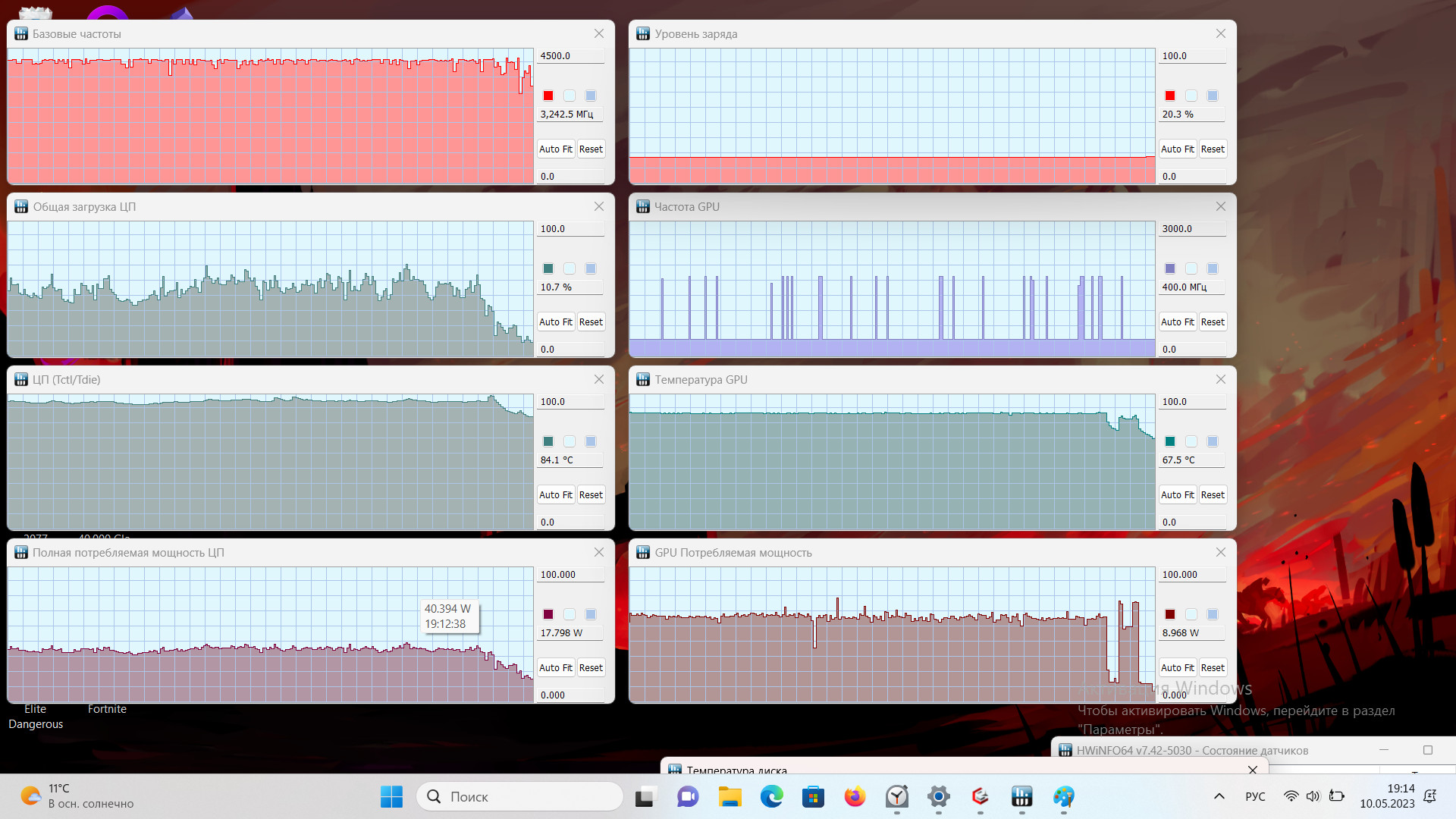Drag the CPU power graph tooltip marker

tap(447, 615)
